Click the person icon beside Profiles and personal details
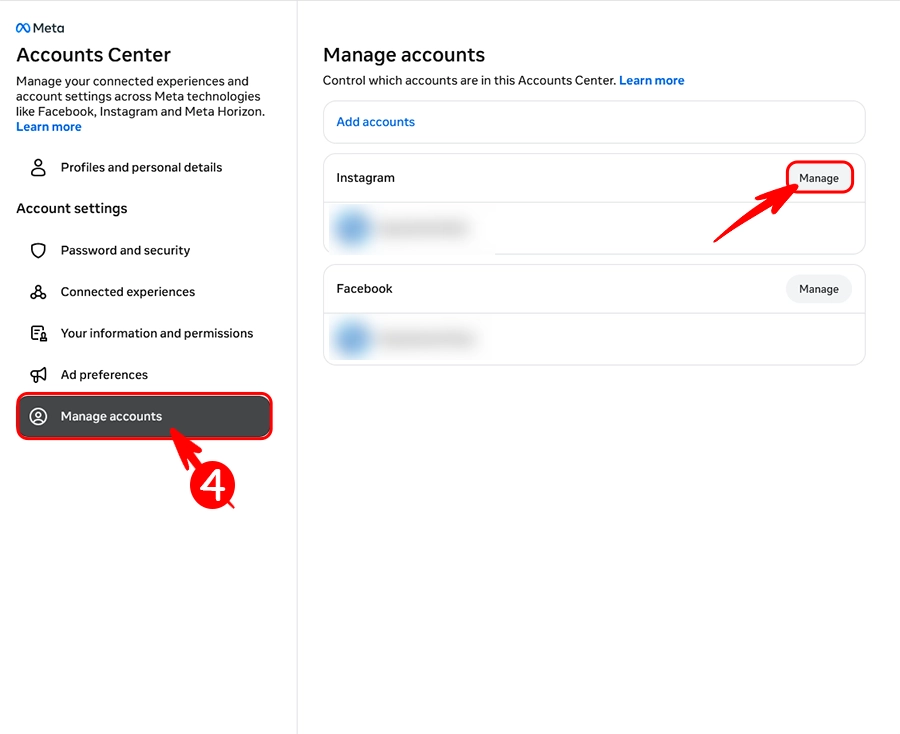900x734 pixels. pyautogui.click(x=39, y=168)
